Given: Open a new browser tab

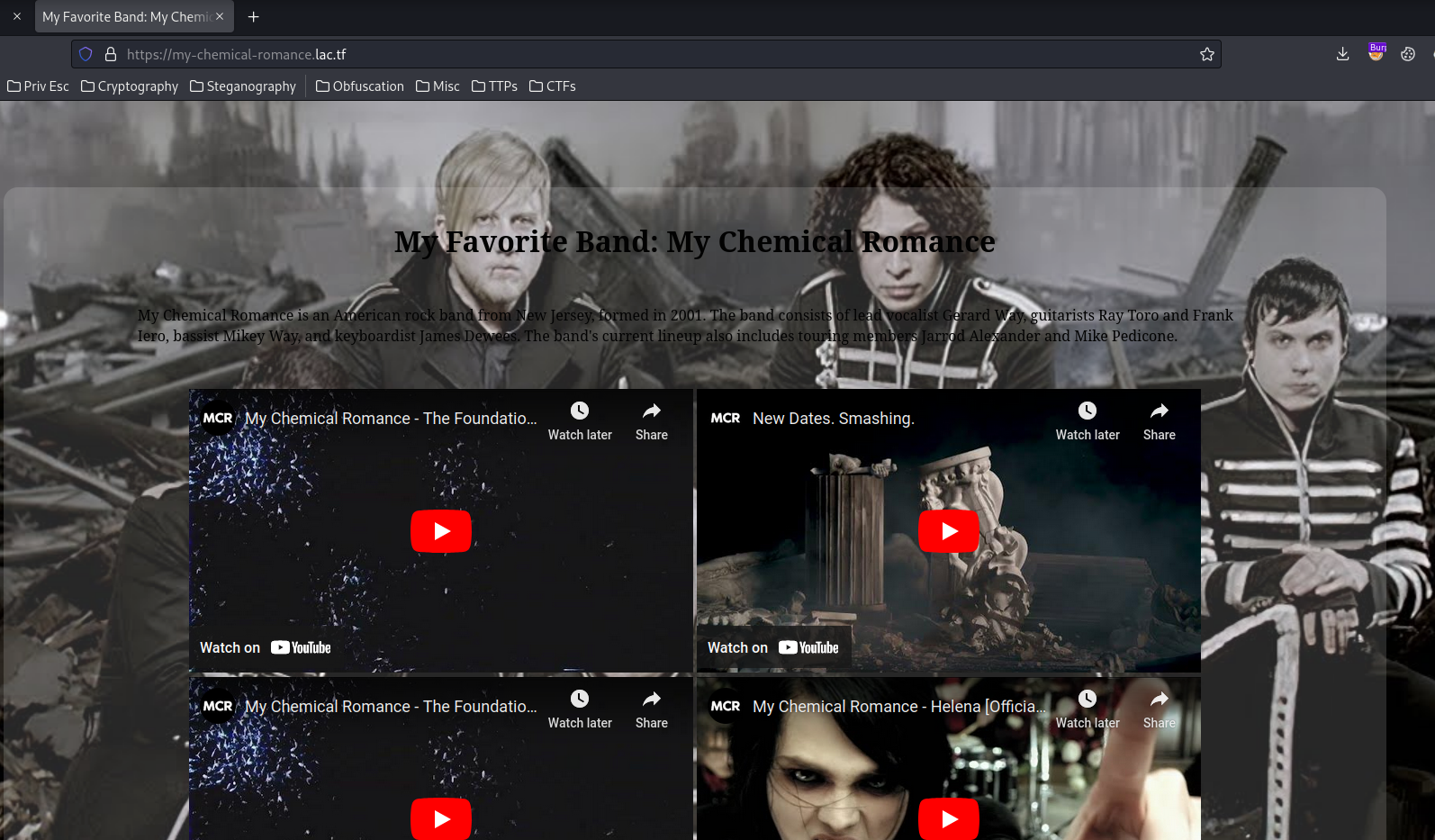Looking at the screenshot, I should coord(254,16).
